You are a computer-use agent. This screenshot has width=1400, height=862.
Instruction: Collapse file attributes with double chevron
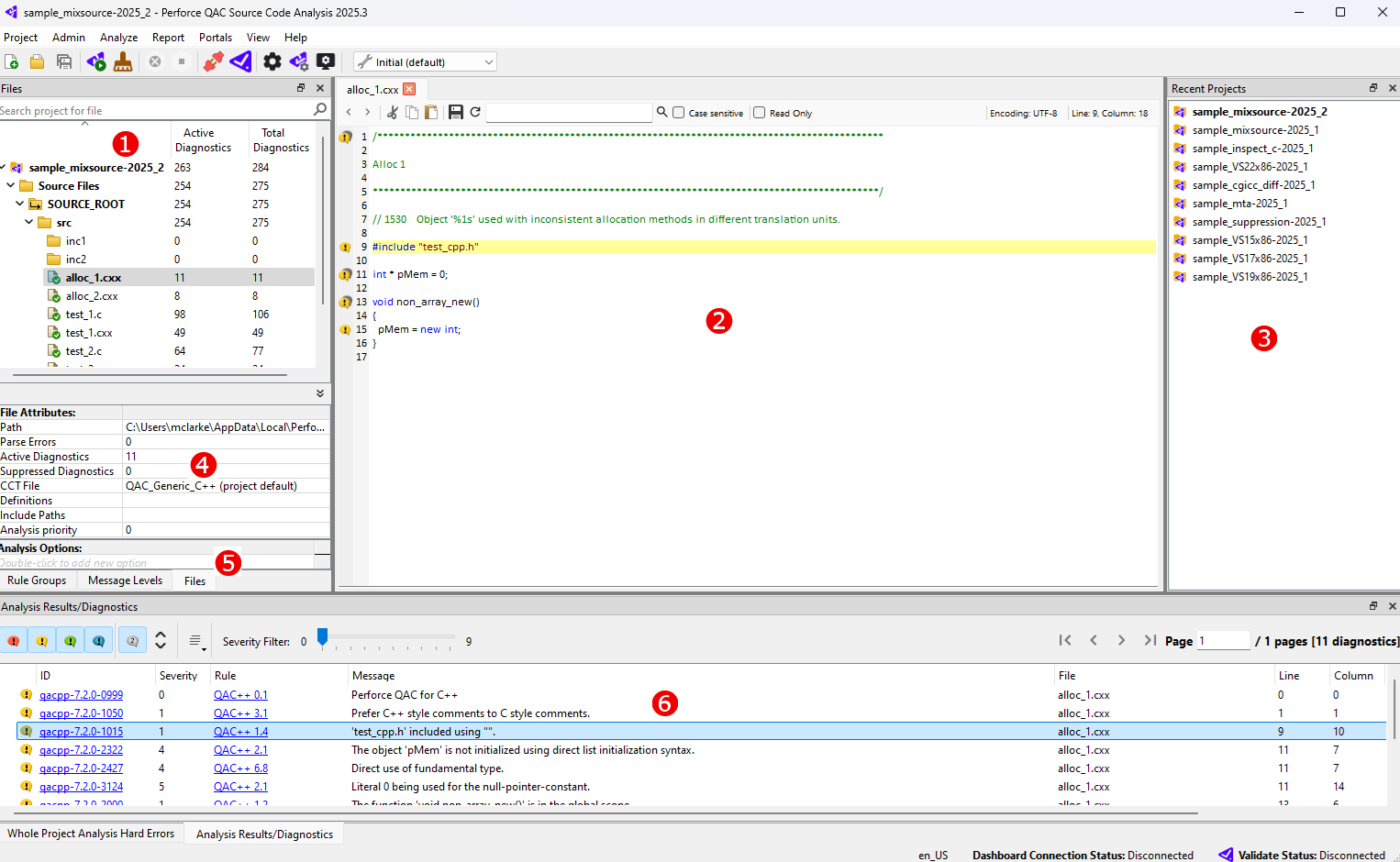tap(320, 392)
